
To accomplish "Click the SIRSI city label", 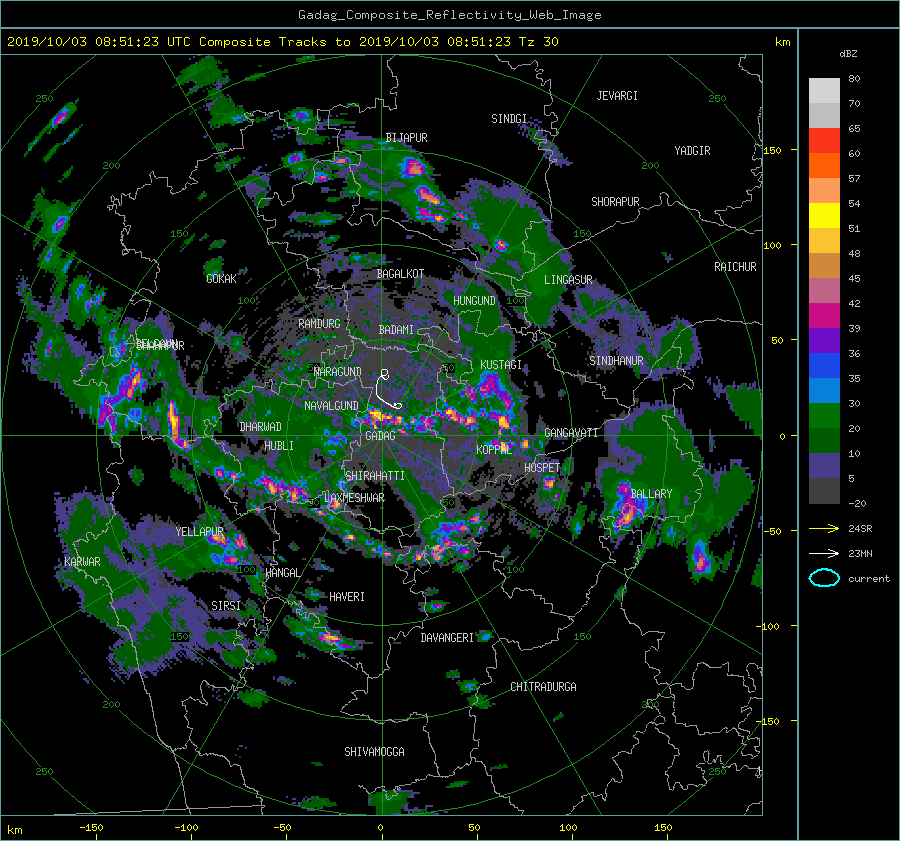I will click(x=226, y=606).
